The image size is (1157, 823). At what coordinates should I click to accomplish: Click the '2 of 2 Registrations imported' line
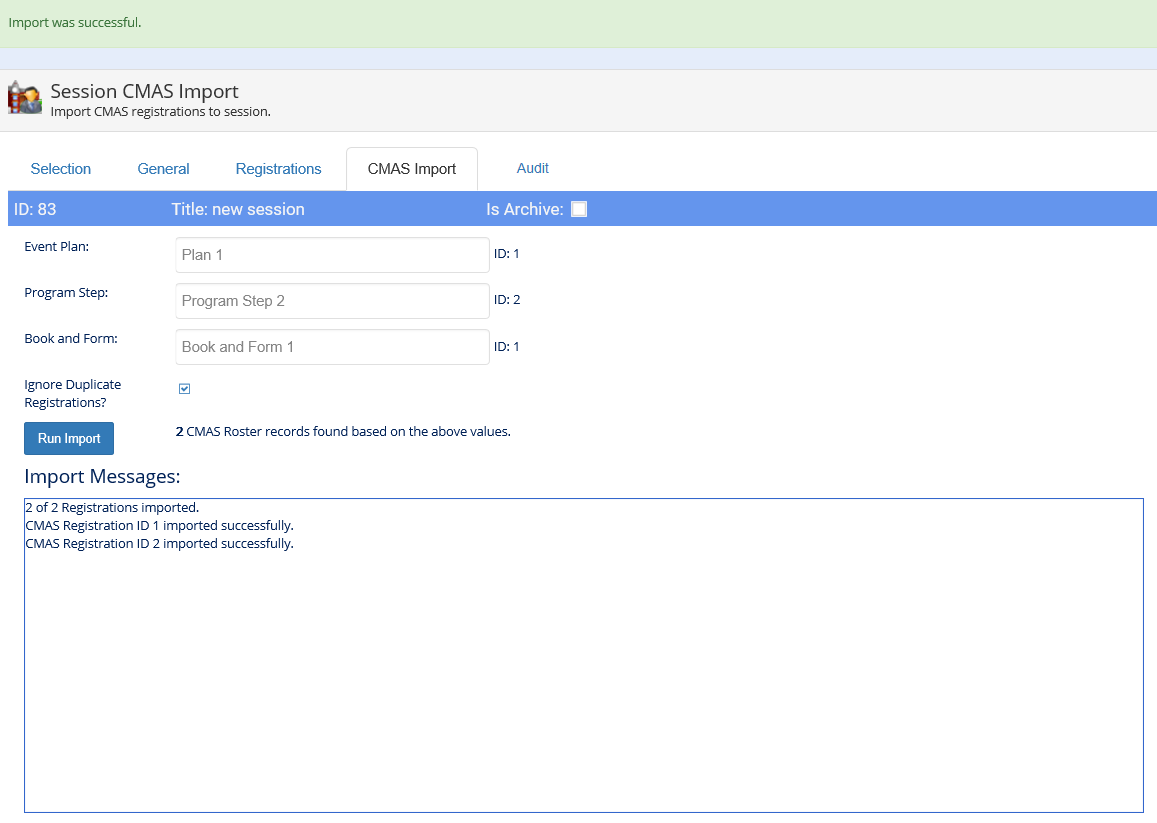(x=112, y=507)
